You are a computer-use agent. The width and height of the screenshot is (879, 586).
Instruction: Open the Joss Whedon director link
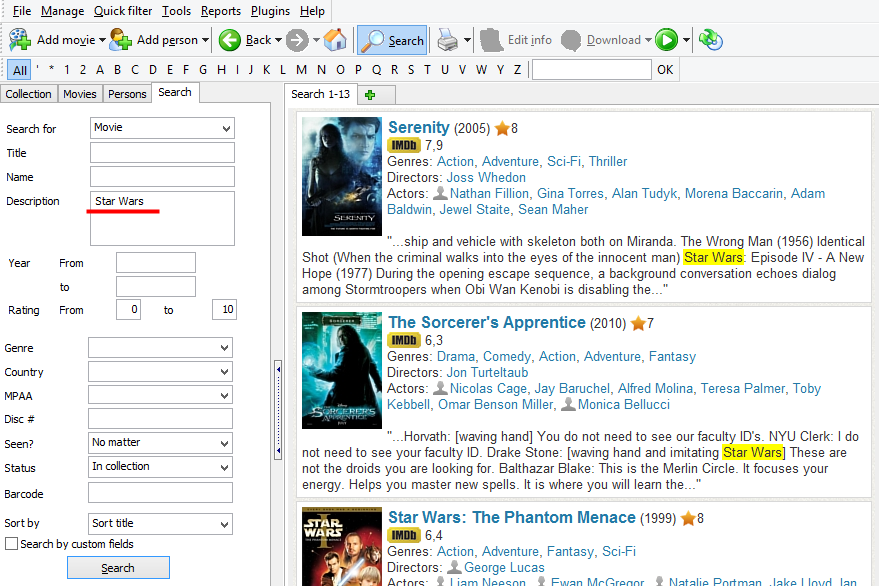coord(486,177)
